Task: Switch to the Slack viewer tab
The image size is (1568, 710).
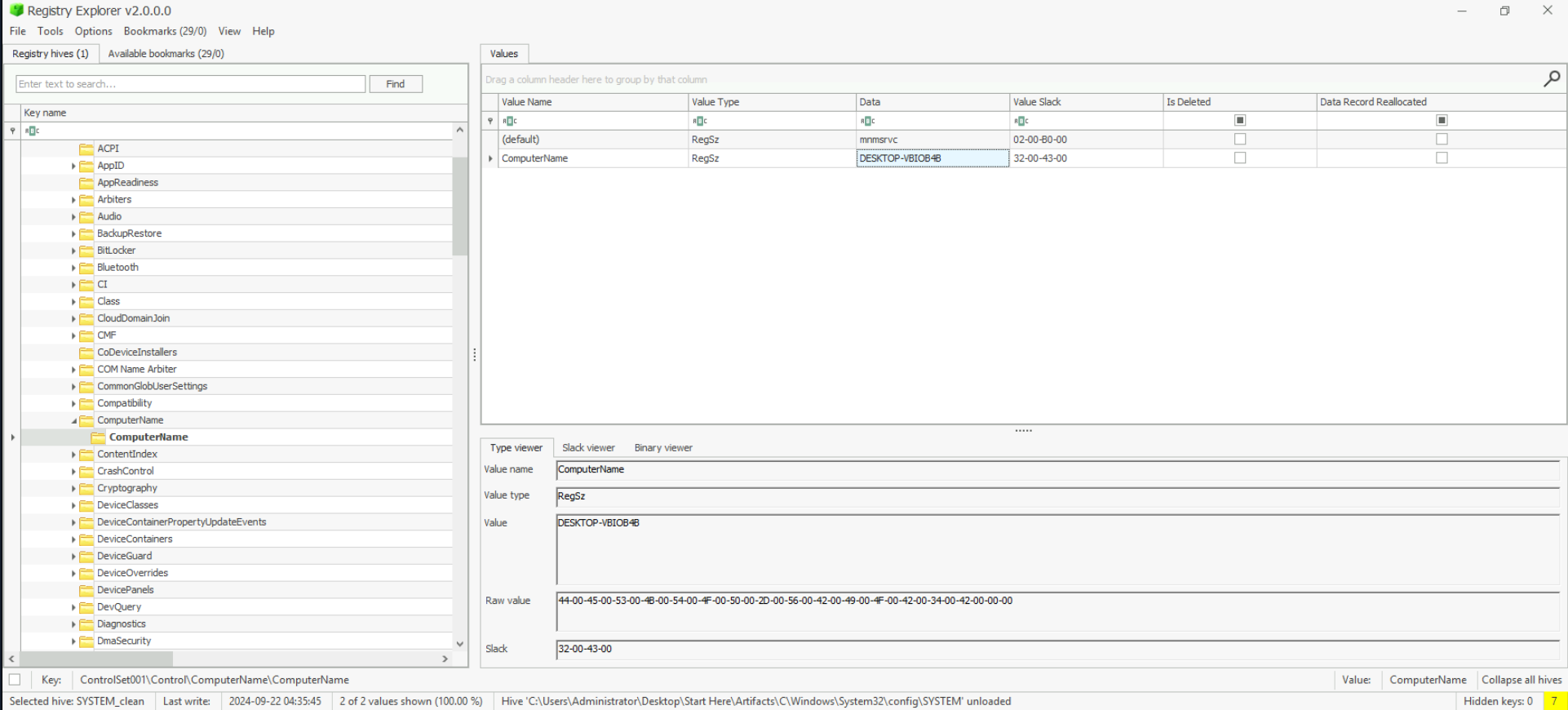Action: click(x=588, y=448)
